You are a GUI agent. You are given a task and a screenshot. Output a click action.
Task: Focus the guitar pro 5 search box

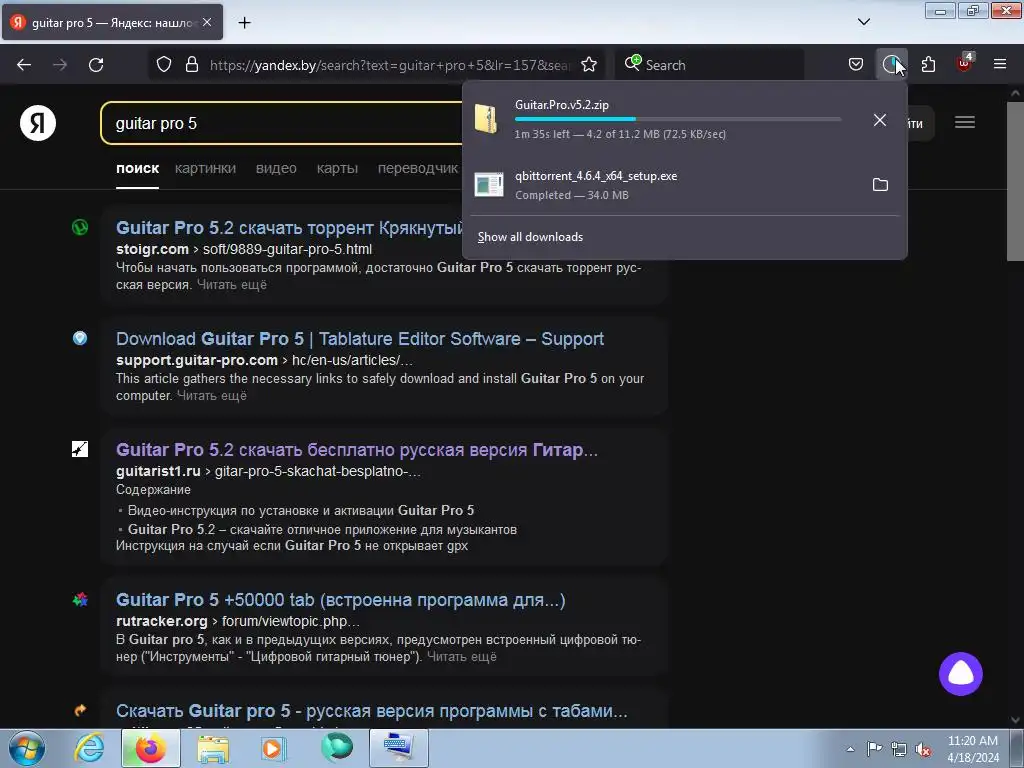point(281,123)
